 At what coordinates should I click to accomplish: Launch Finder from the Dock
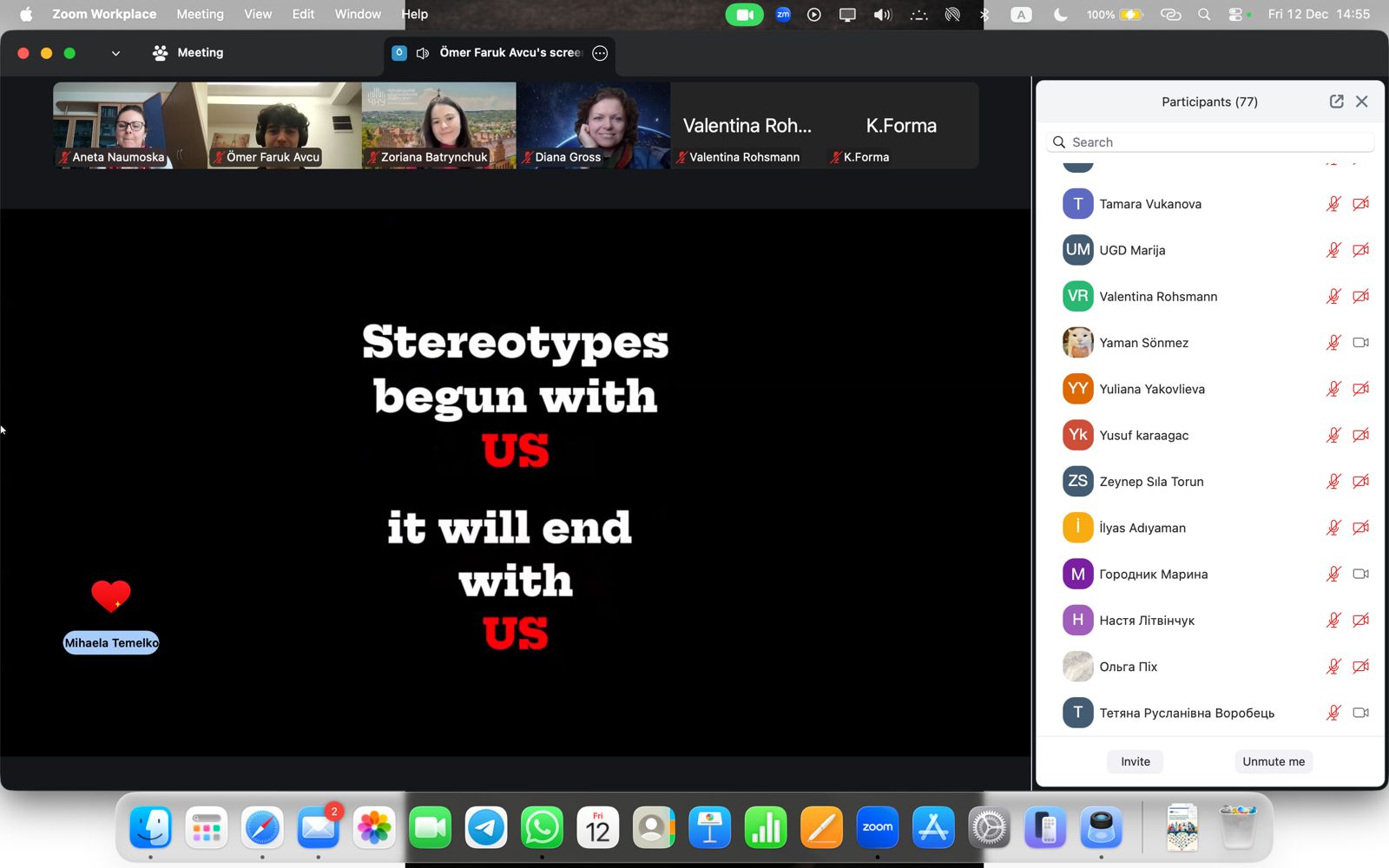coord(150,827)
